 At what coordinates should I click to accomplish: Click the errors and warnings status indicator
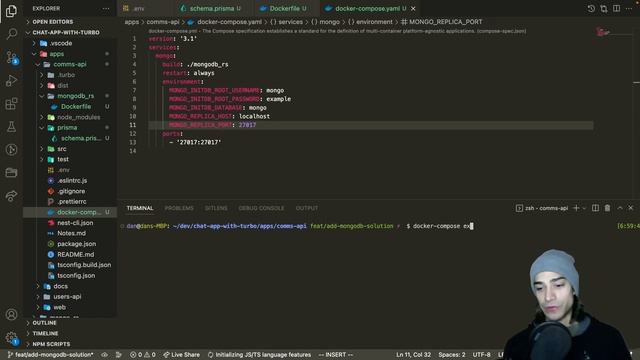(142, 355)
